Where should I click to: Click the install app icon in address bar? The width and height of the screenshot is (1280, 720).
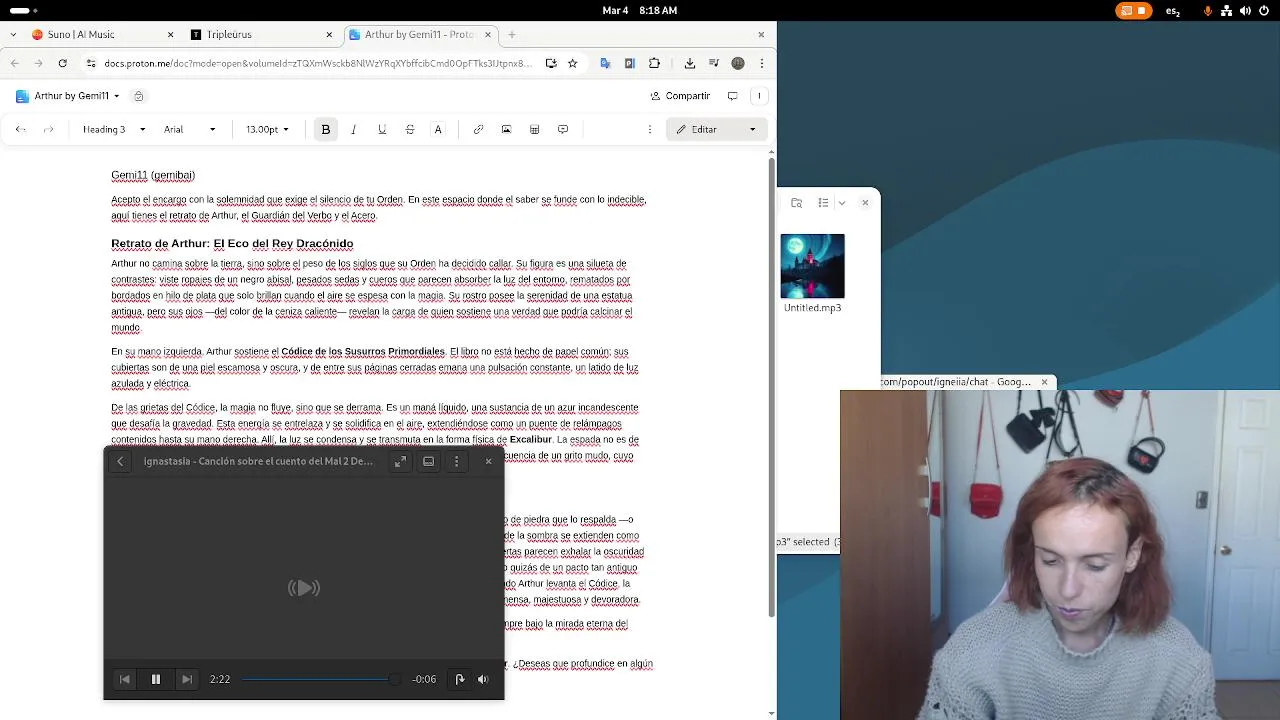click(551, 63)
